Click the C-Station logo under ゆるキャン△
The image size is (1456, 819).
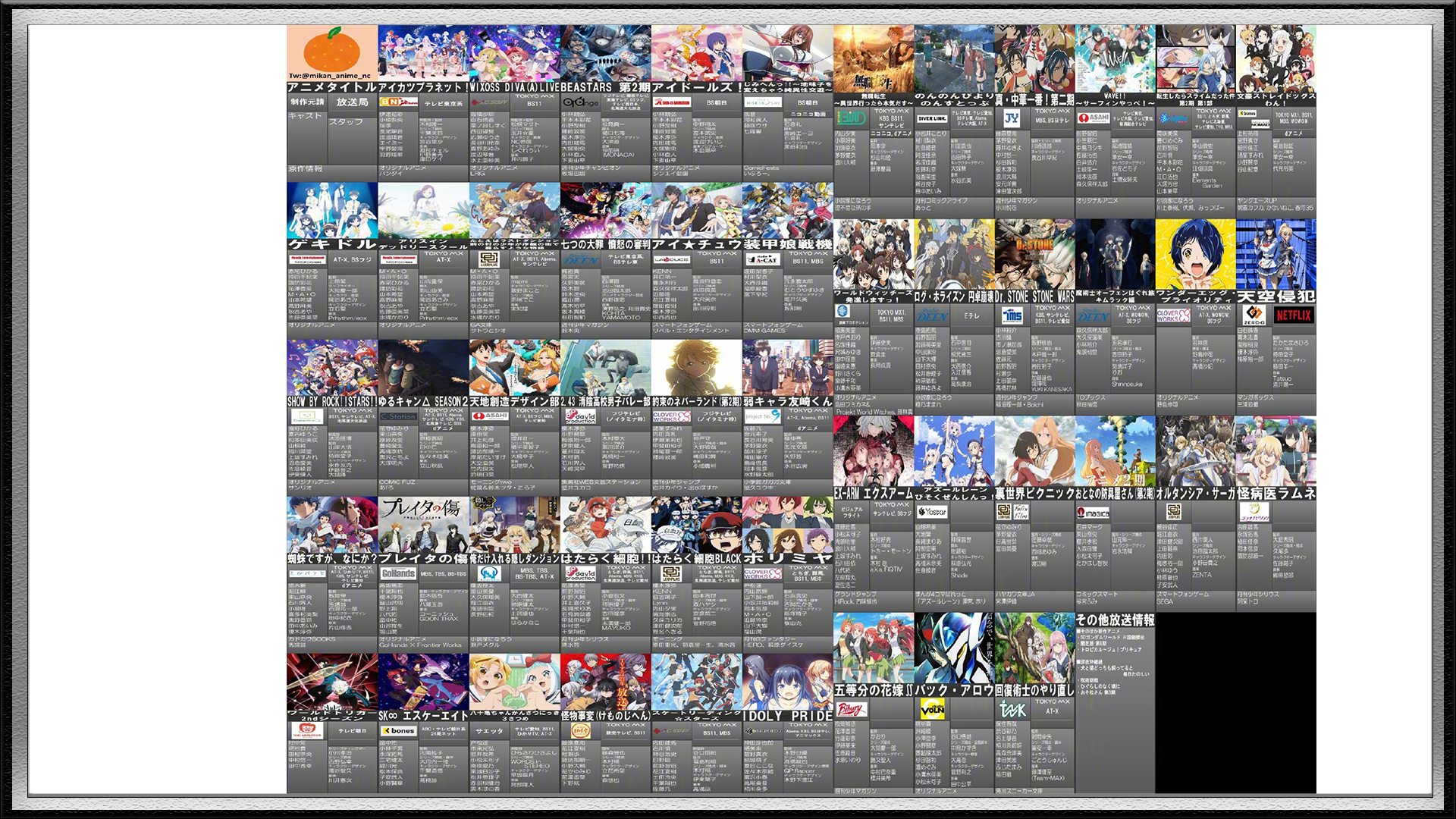click(x=398, y=416)
